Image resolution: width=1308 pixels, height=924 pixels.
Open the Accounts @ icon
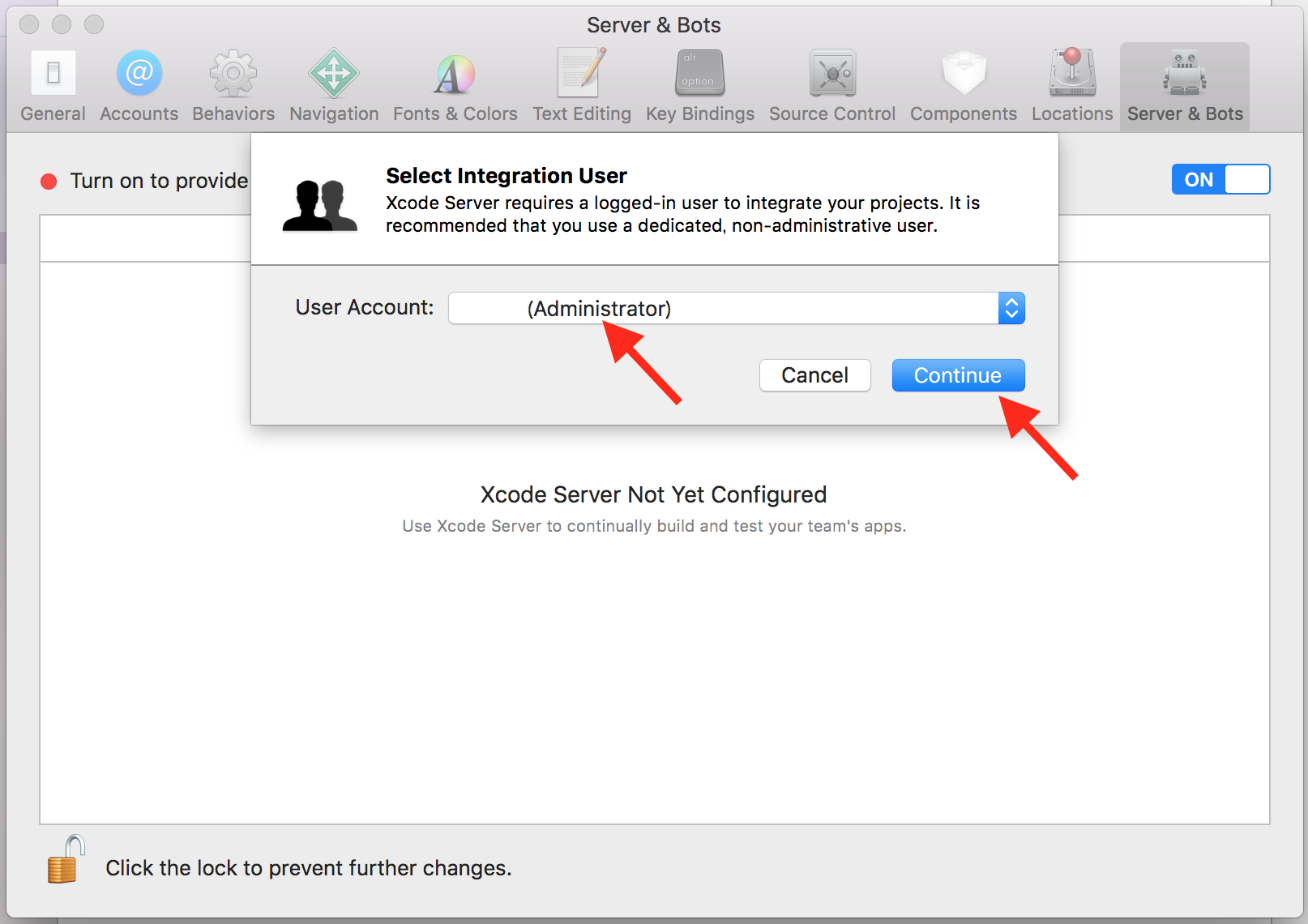(139, 73)
